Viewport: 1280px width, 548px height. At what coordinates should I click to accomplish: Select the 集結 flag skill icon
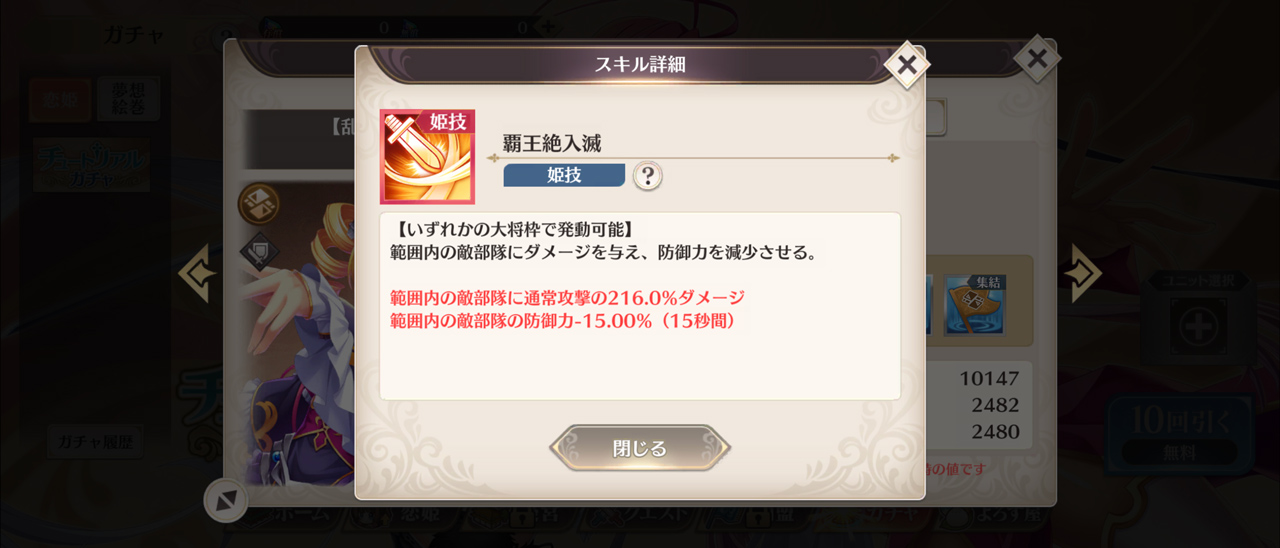[974, 305]
